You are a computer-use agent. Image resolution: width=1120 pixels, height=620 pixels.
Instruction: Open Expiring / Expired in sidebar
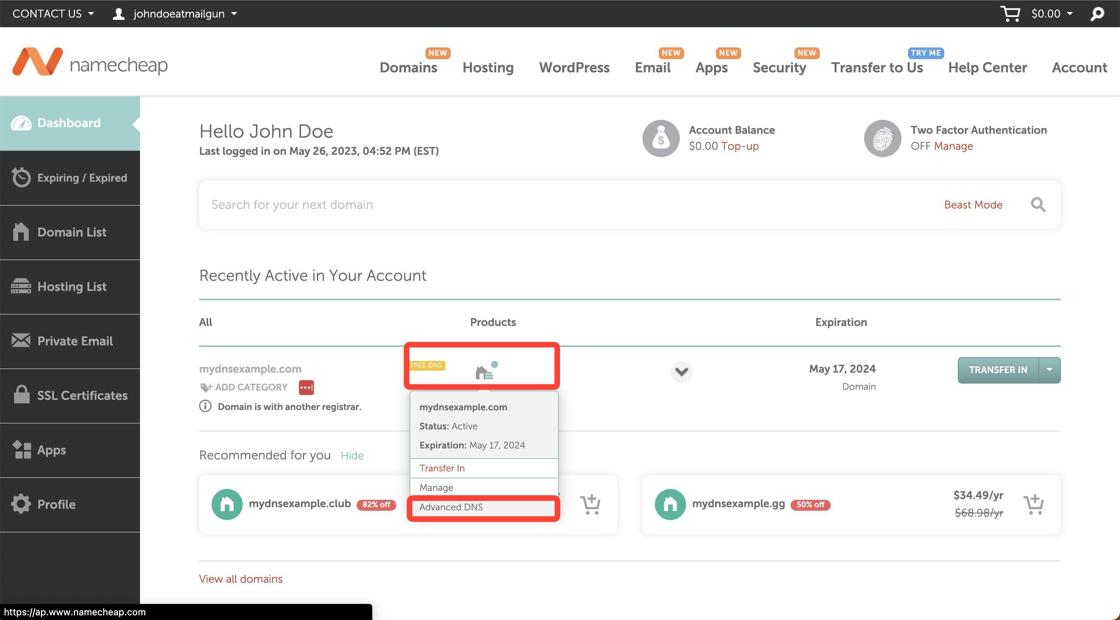click(70, 178)
